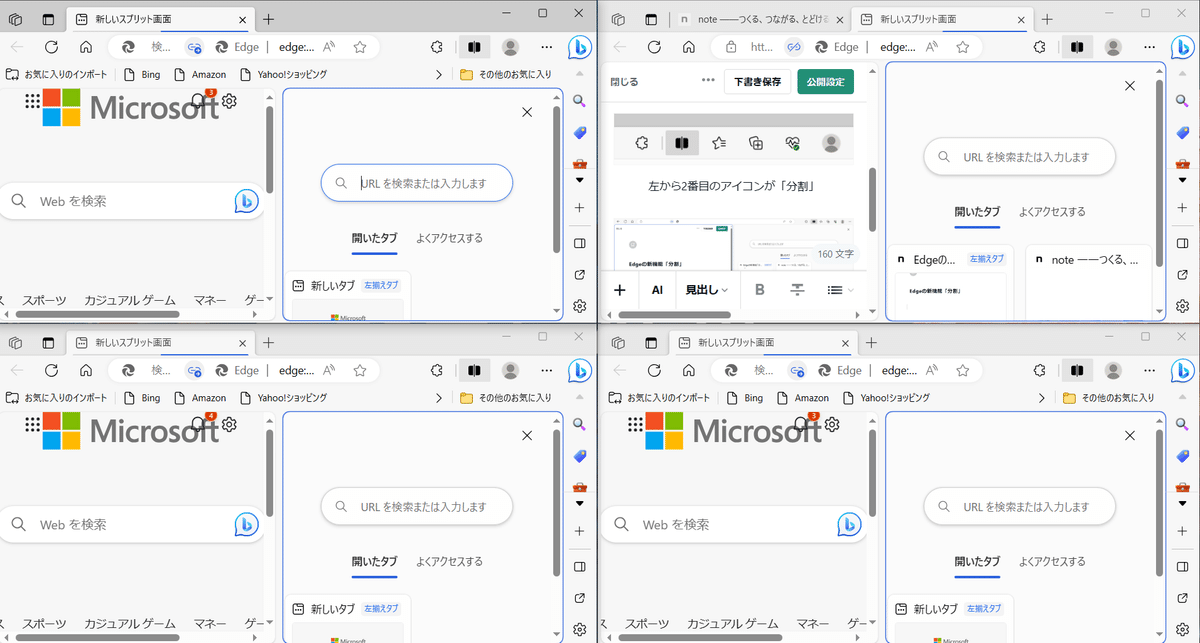The height and width of the screenshot is (643, 1200).
Task: Open the AI assistant in note editor toolbar
Action: point(657,290)
